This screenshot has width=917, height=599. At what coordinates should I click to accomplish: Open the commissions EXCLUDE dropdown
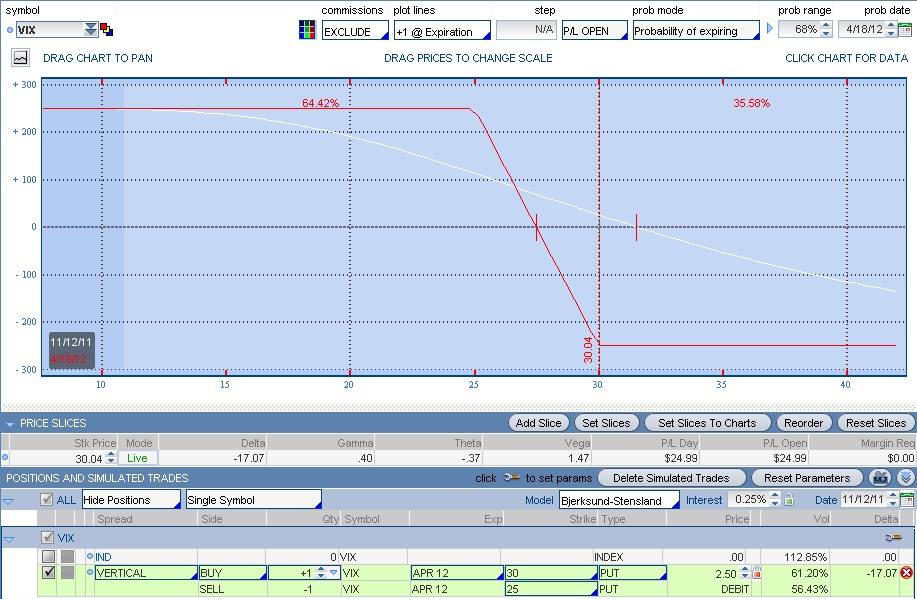(x=356, y=30)
